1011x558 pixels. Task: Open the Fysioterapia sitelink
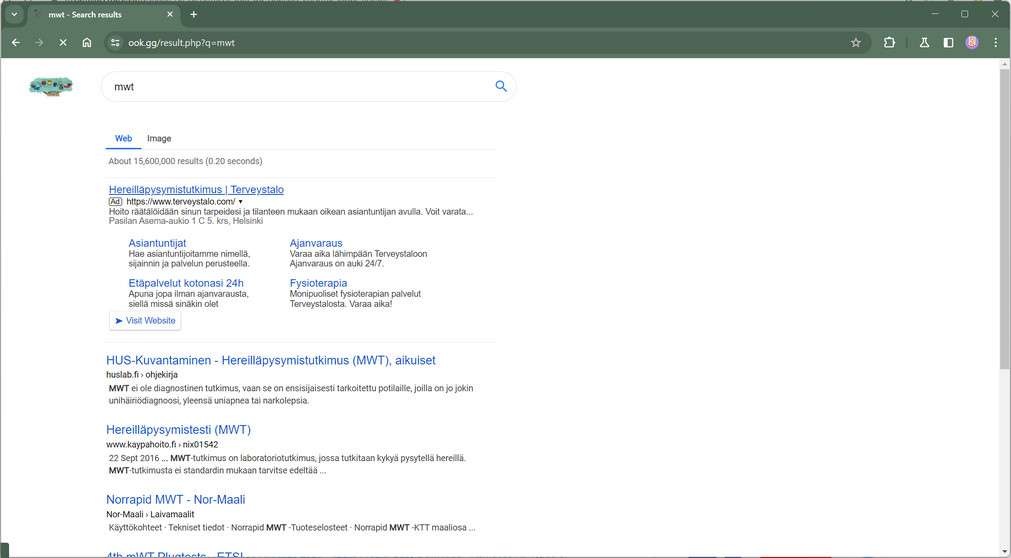319,283
